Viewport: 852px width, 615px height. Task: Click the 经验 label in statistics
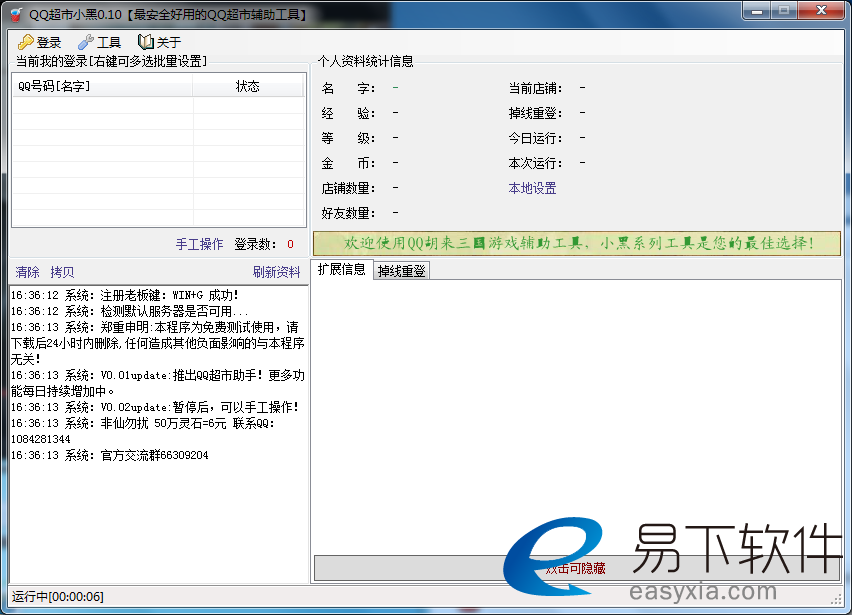coord(348,113)
